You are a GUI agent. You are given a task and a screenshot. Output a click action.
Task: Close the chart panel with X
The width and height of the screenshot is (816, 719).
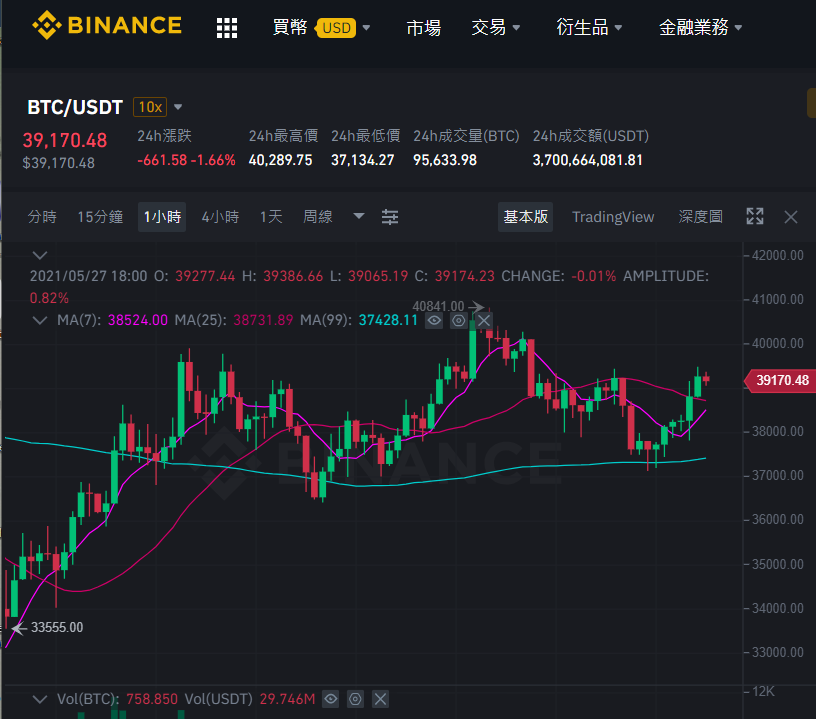[x=790, y=217]
